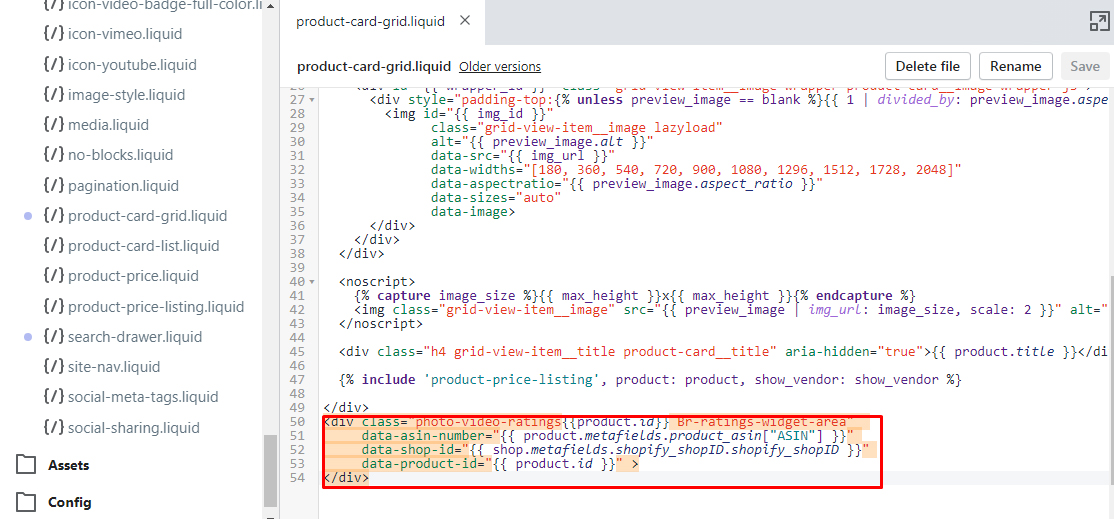Open the Older versions link
The height and width of the screenshot is (519, 1114).
pos(500,67)
